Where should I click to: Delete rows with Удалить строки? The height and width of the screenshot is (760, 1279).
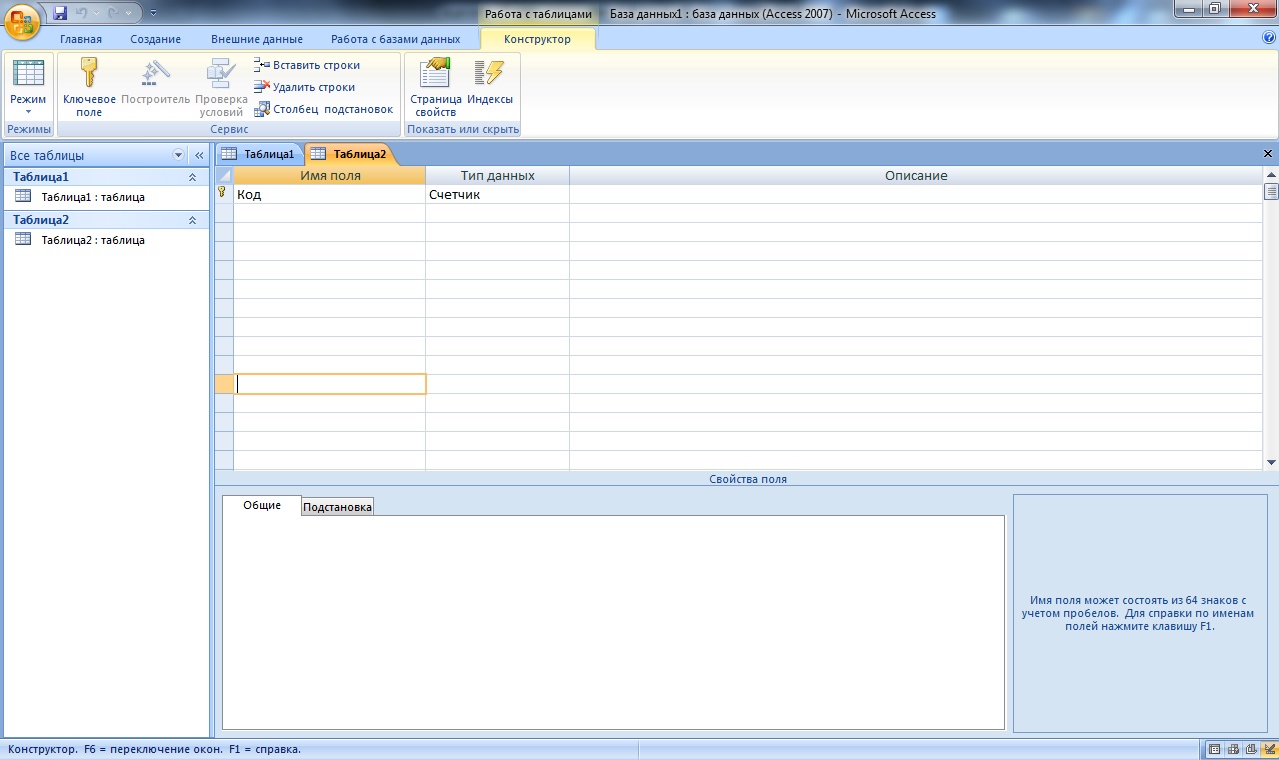(x=305, y=87)
